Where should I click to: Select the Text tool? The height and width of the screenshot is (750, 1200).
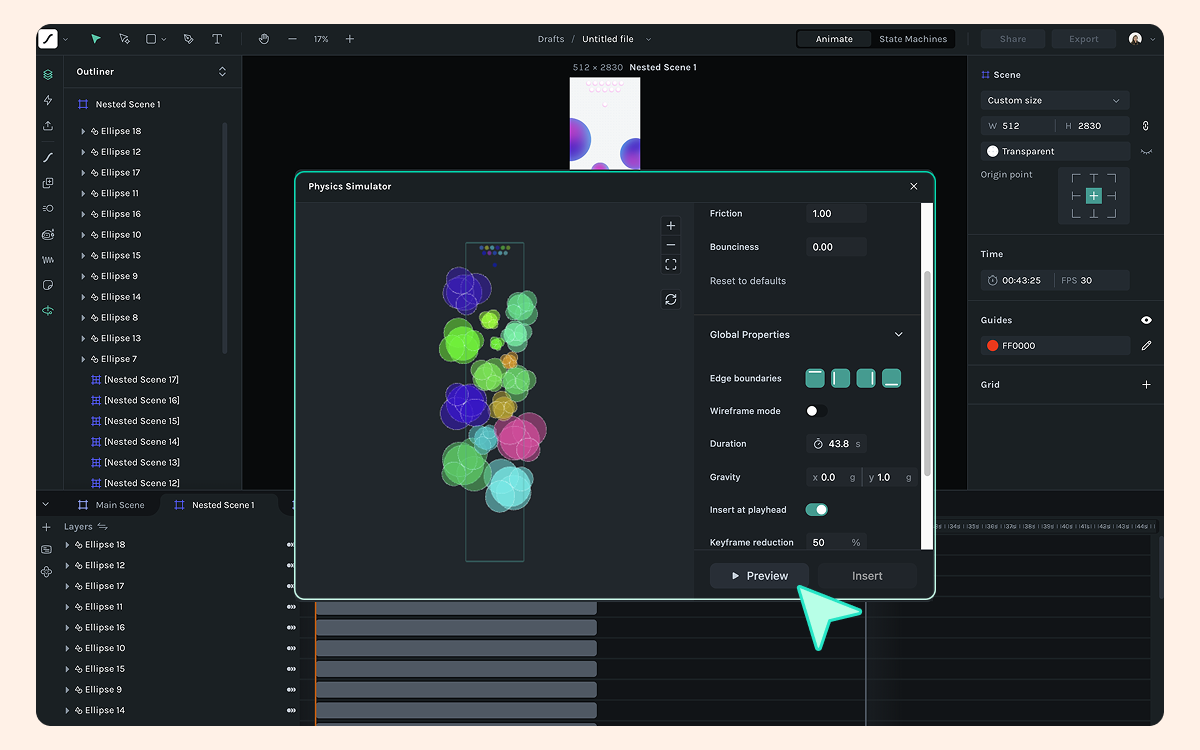click(217, 39)
